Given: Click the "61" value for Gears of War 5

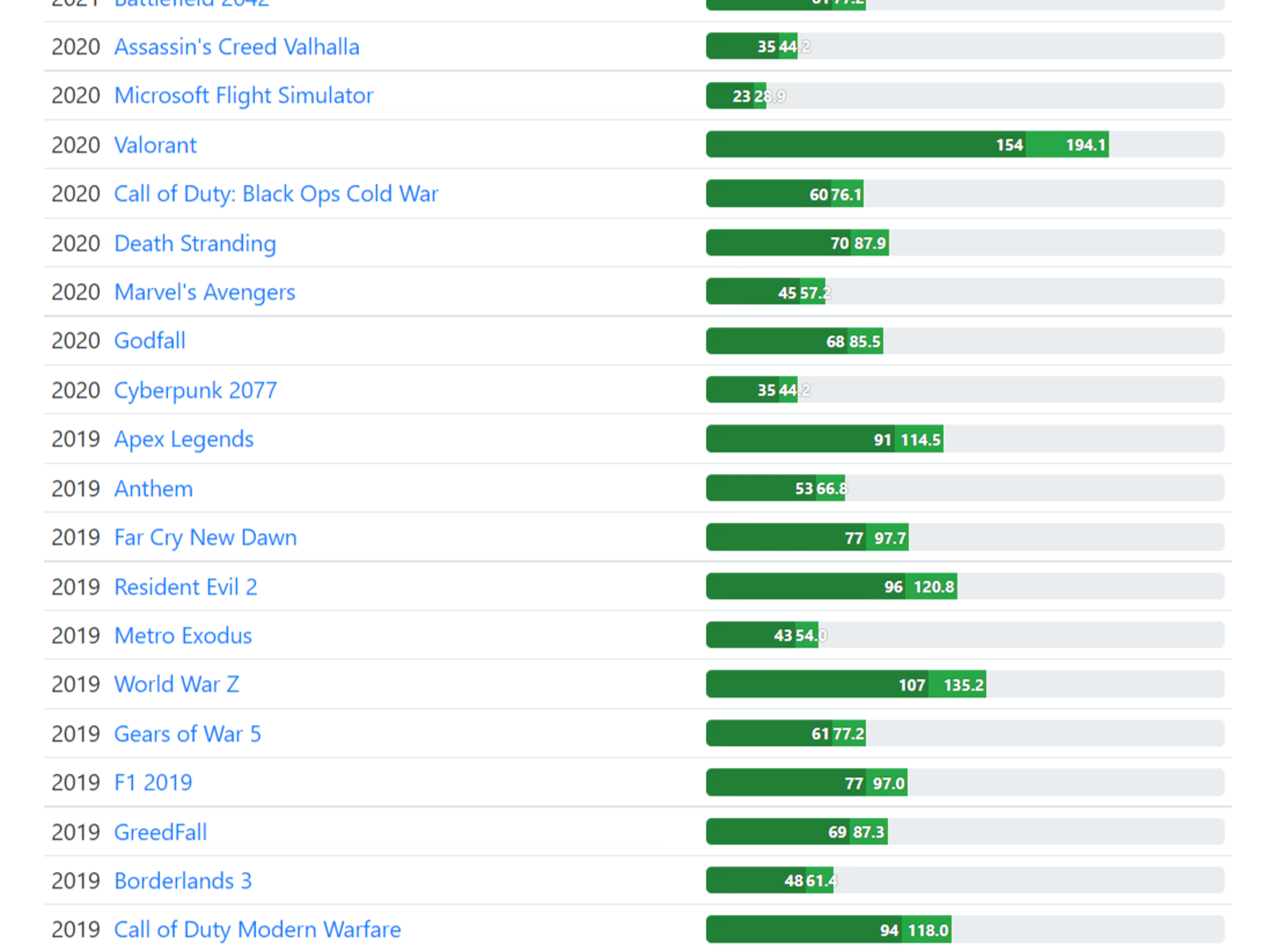Looking at the screenshot, I should tap(820, 734).
